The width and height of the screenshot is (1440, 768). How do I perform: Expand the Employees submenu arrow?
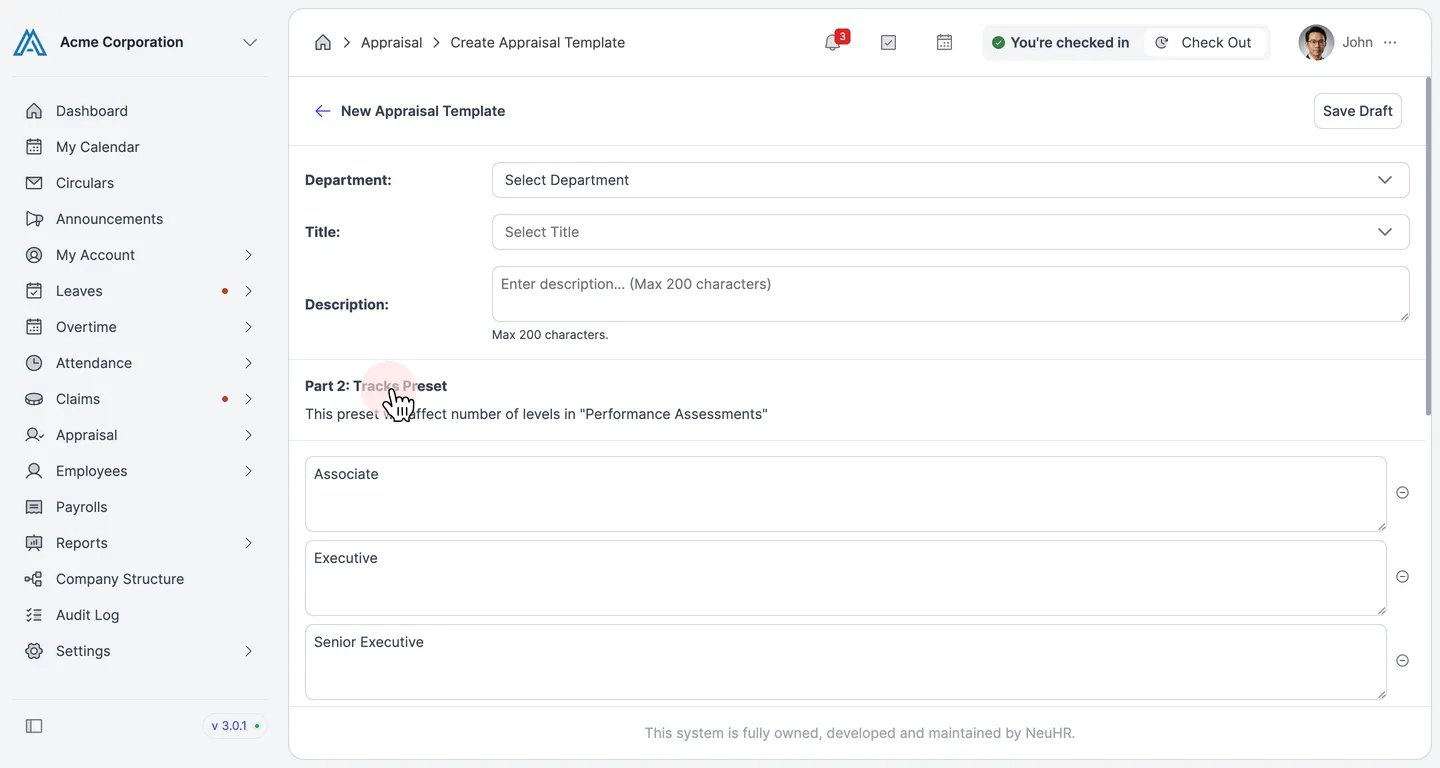click(248, 471)
